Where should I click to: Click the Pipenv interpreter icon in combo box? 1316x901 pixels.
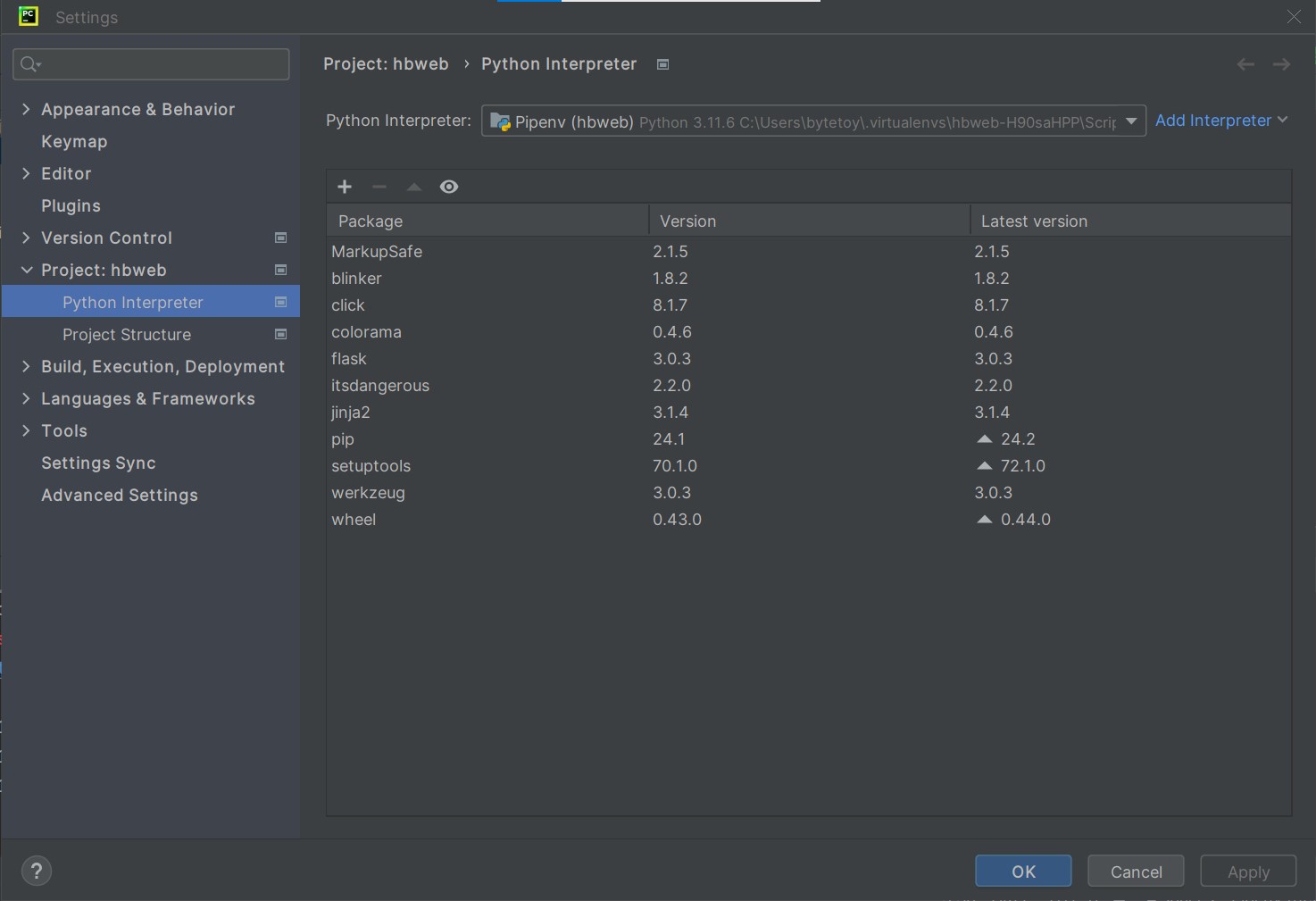(500, 121)
